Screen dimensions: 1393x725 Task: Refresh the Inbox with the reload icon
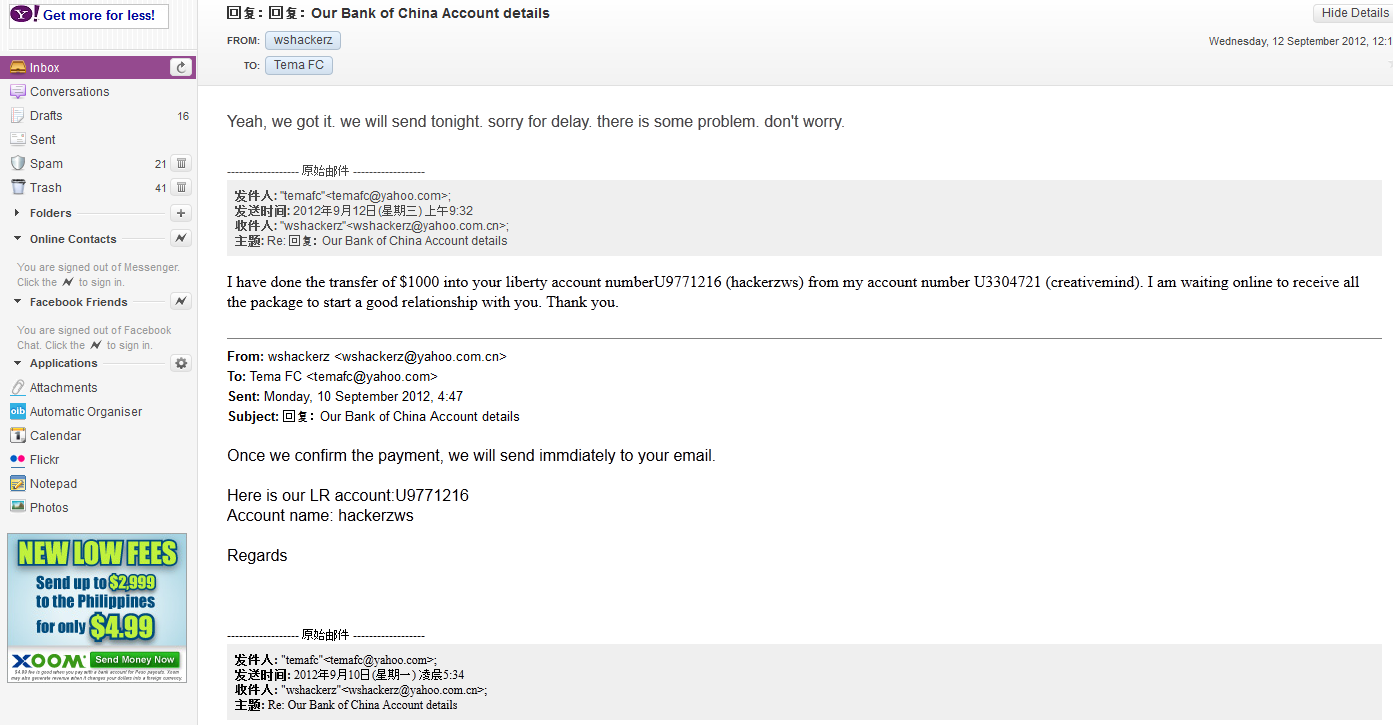click(x=181, y=67)
